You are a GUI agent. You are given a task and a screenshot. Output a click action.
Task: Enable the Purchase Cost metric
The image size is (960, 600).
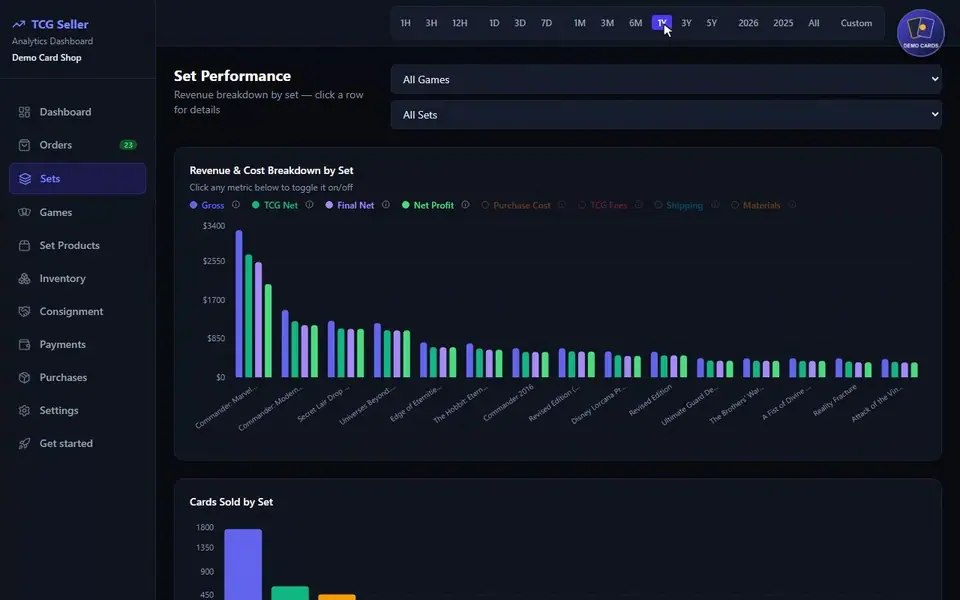(x=516, y=205)
